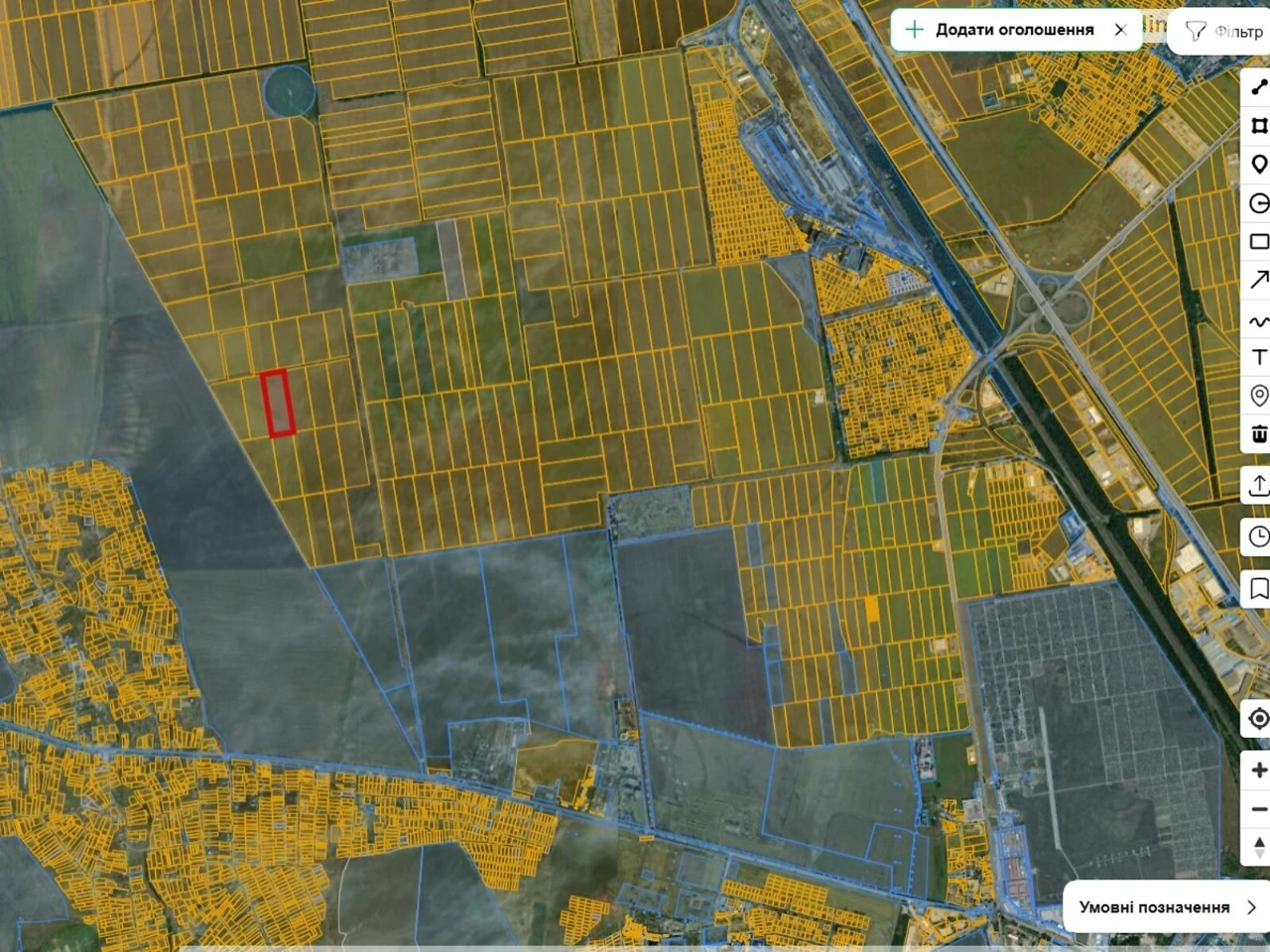1270x952 pixels.
Task: Select the line measurement tool
Action: tap(1258, 87)
